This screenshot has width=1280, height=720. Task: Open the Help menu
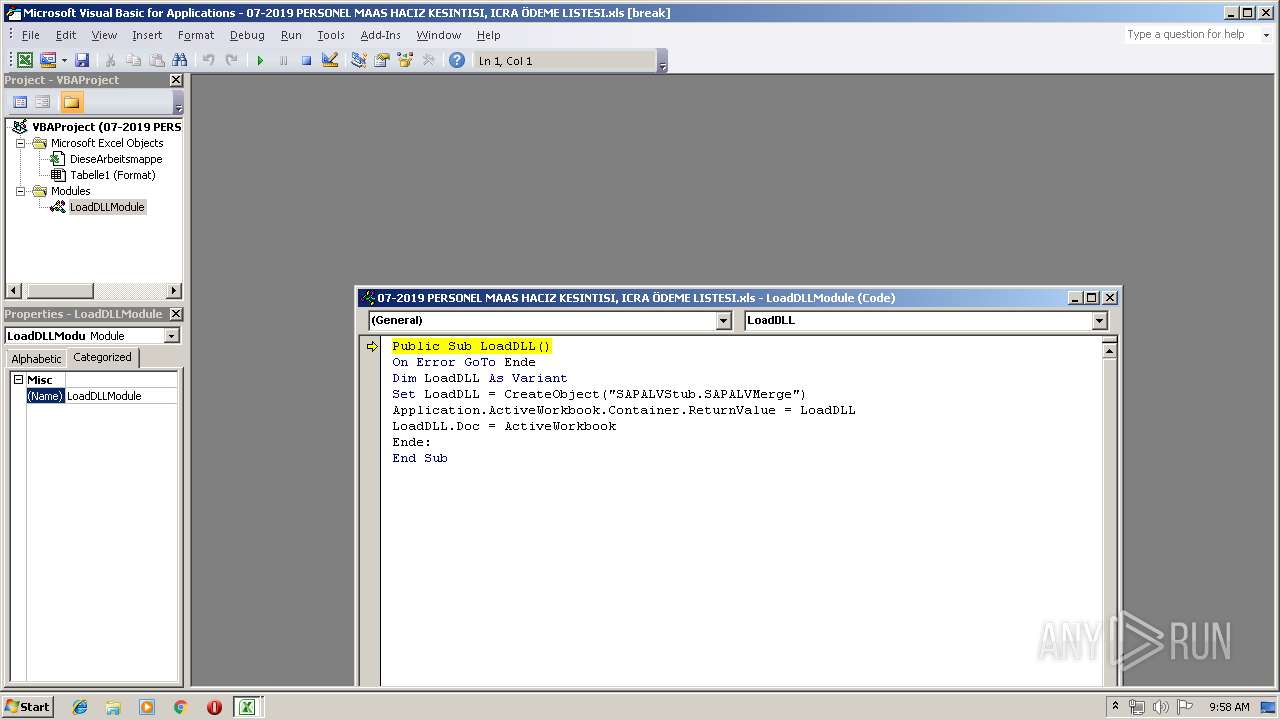click(488, 35)
